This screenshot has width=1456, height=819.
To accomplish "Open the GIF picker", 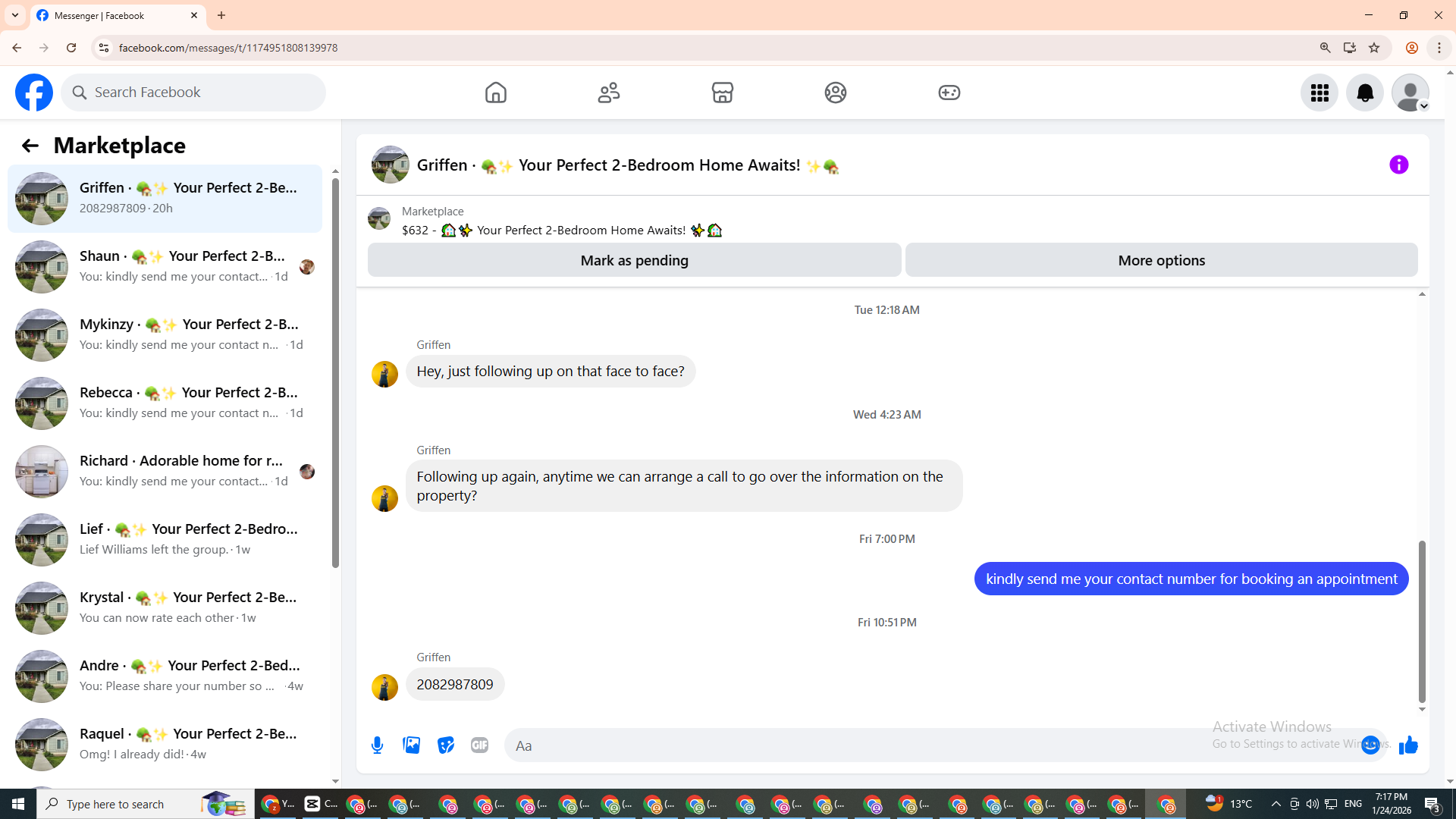I will coord(479,745).
